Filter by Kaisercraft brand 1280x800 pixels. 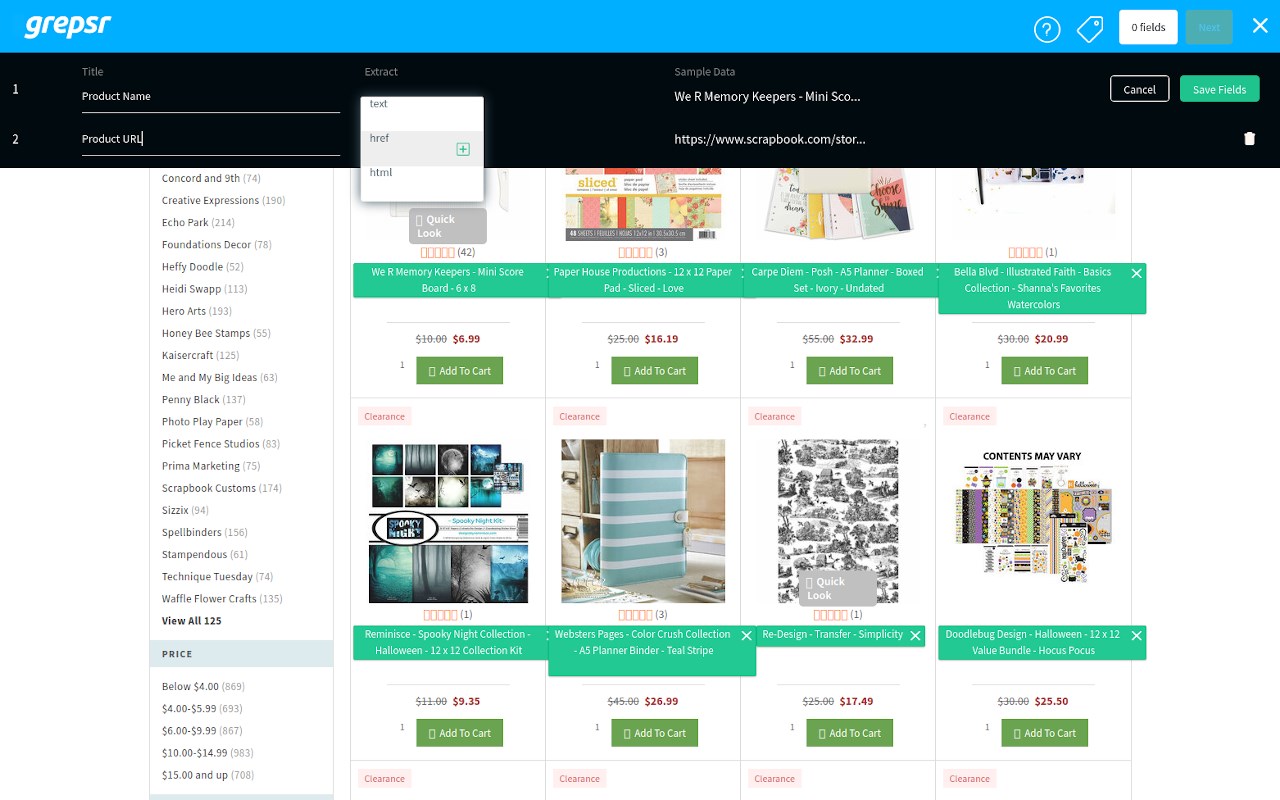(200, 355)
